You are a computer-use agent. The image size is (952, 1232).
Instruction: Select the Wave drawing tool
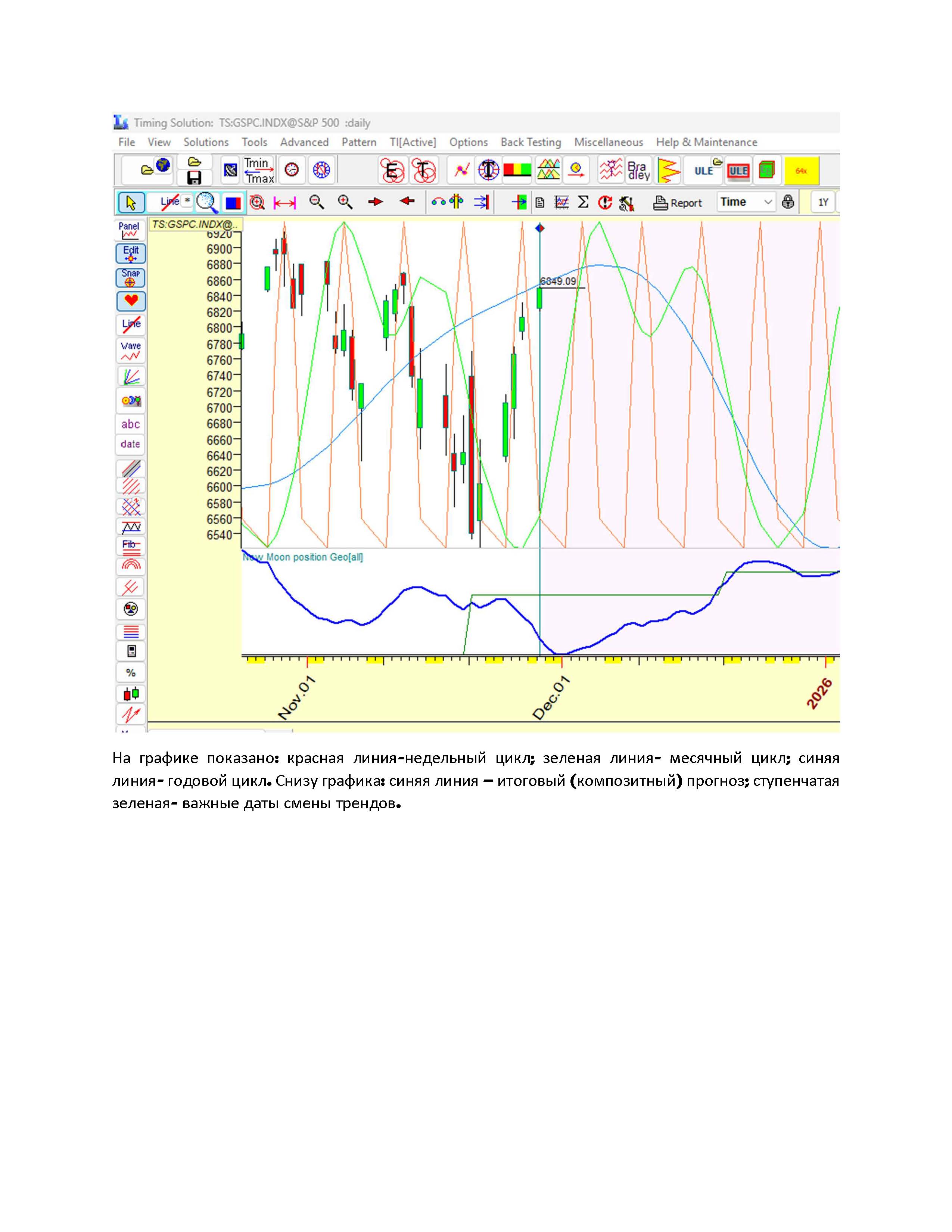coord(131,351)
